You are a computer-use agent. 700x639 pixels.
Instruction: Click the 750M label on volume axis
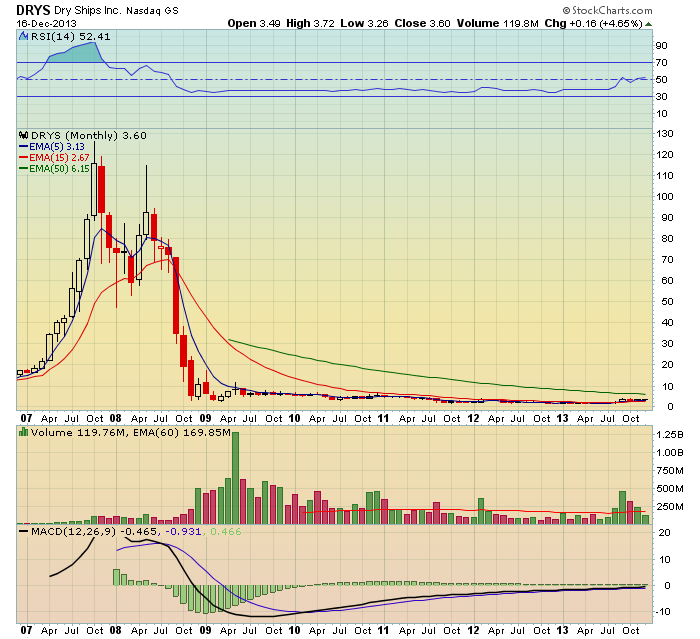click(669, 470)
